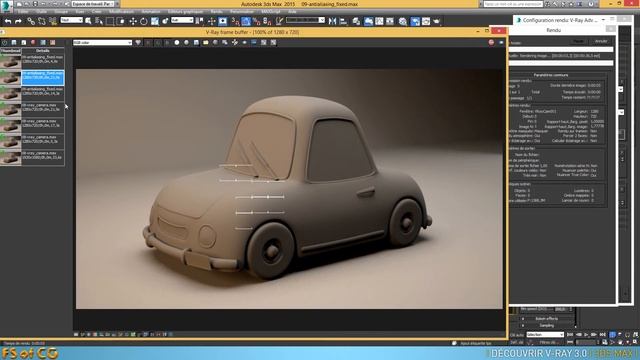Toggle the 3D Snaps button
The height and width of the screenshot is (360, 640).
pyautogui.click(x=235, y=21)
